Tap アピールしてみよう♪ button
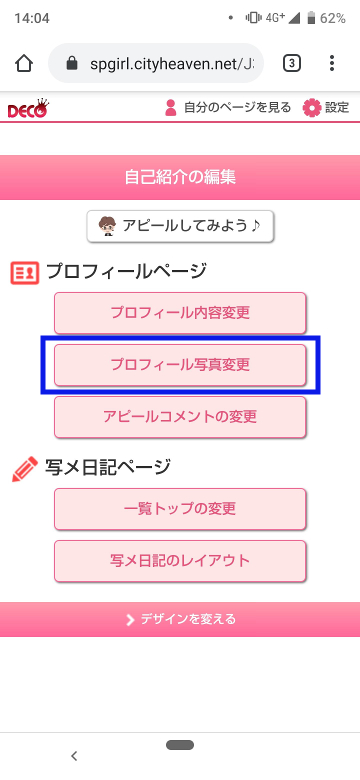The height and width of the screenshot is (780, 360). [x=180, y=226]
